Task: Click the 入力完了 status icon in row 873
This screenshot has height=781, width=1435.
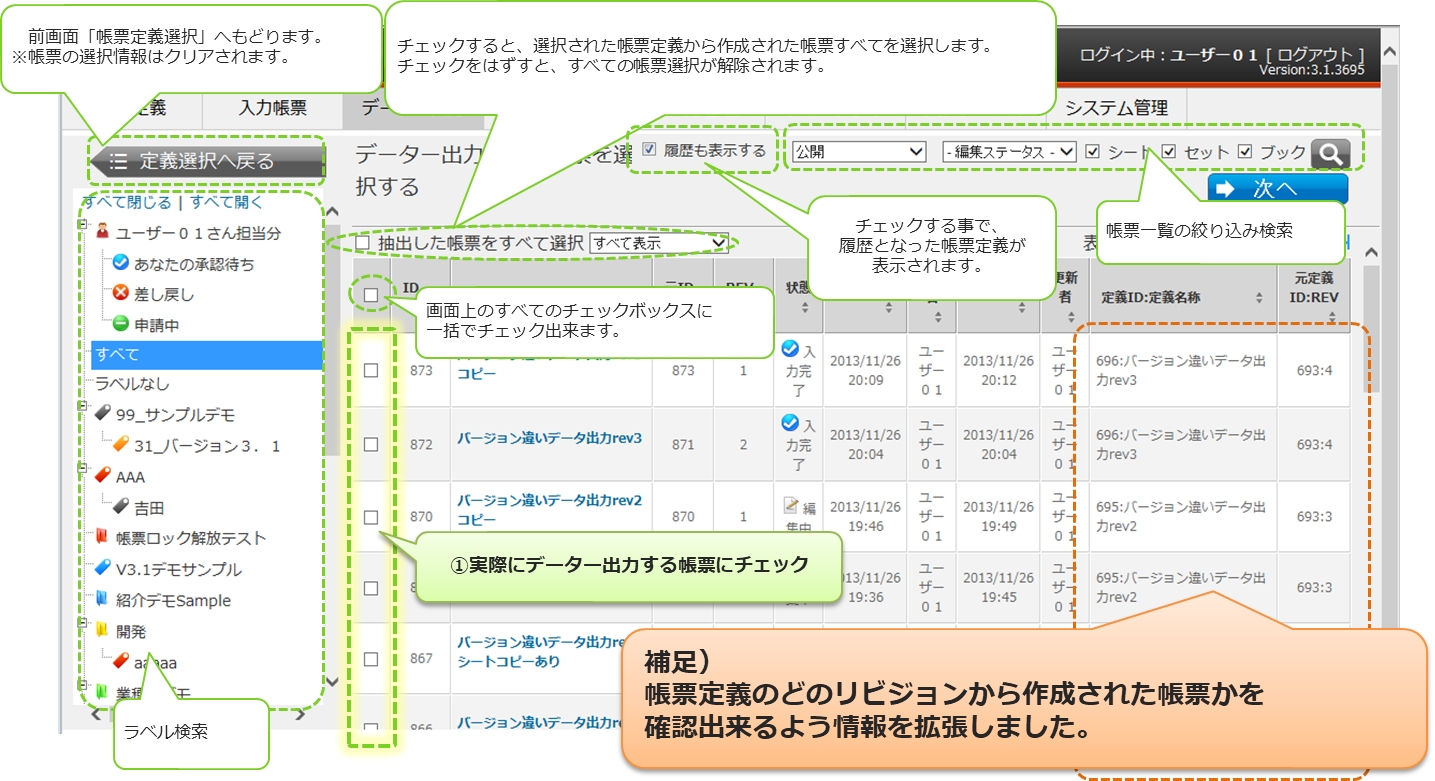Action: 790,348
